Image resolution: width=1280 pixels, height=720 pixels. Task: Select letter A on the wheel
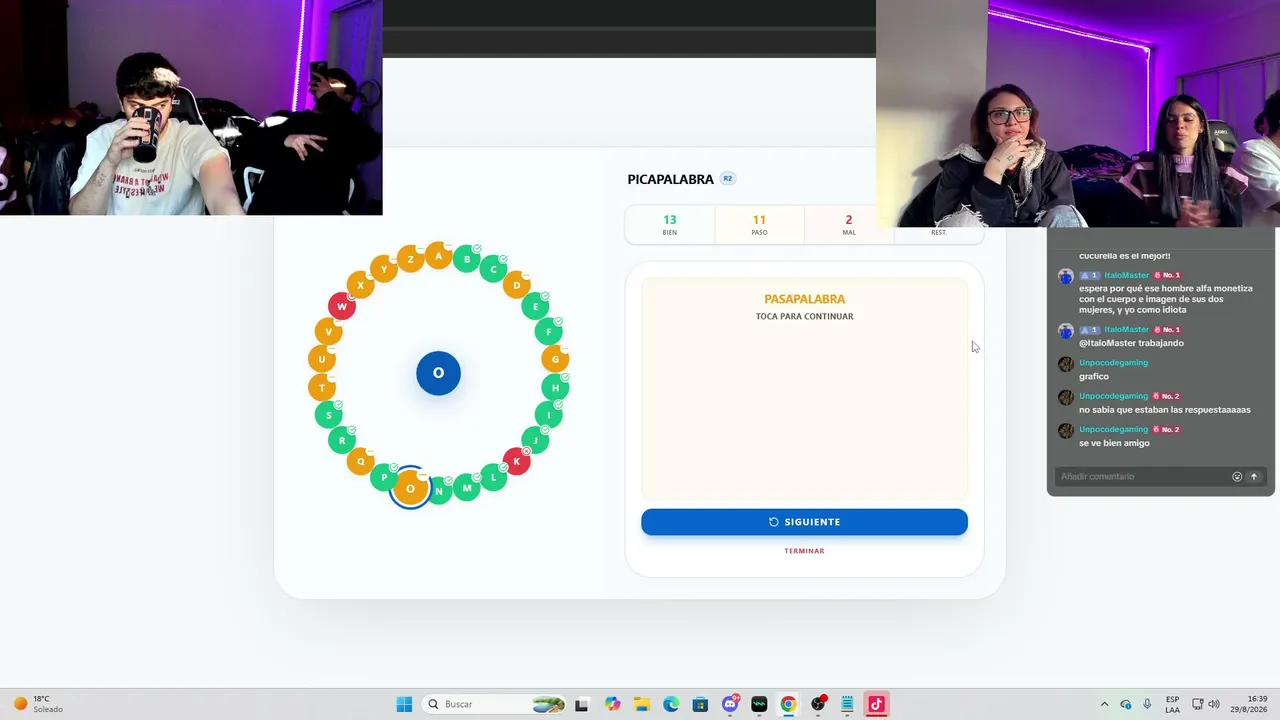pyautogui.click(x=438, y=256)
